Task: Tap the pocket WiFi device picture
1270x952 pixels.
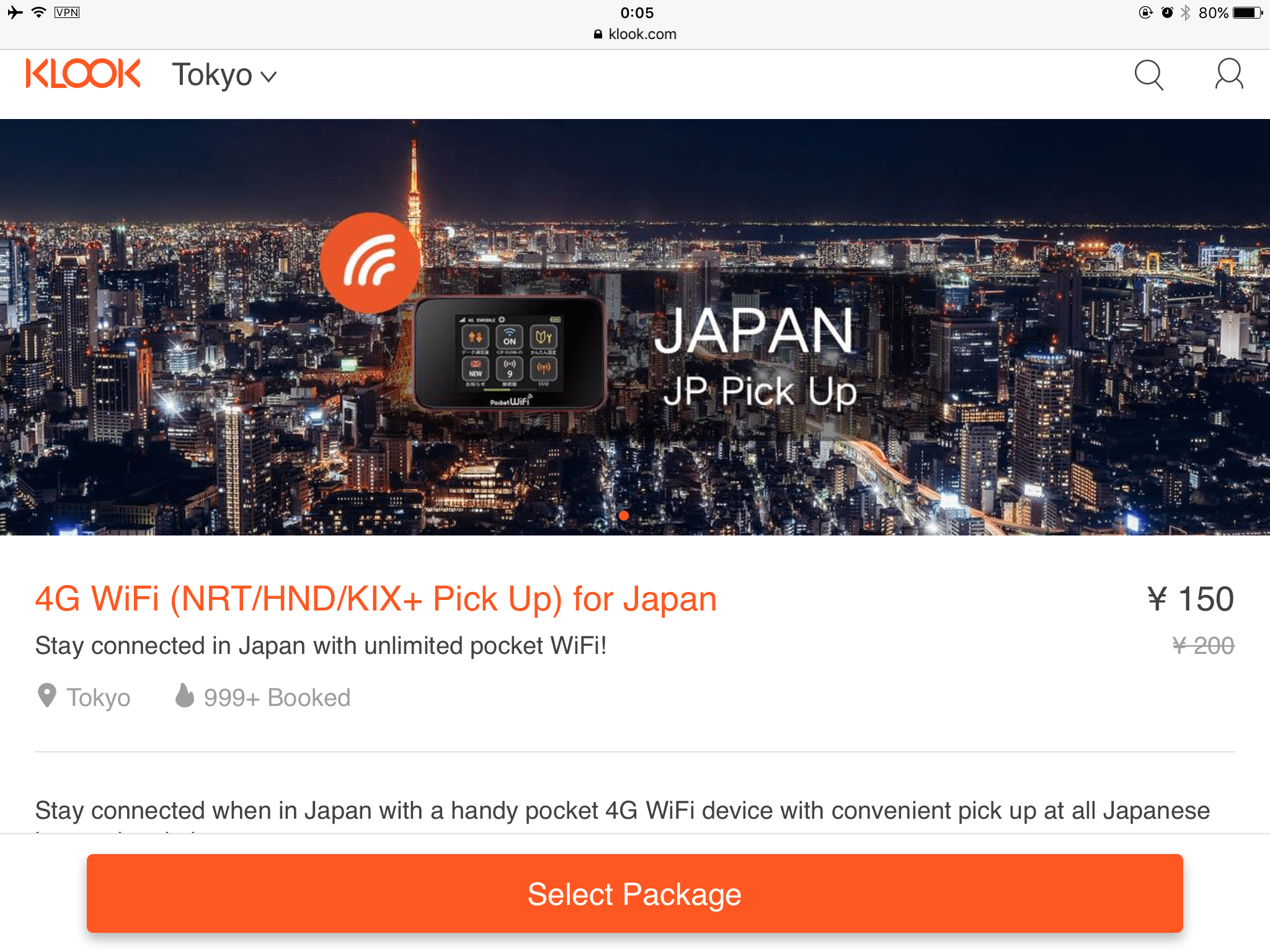Action: (x=510, y=353)
